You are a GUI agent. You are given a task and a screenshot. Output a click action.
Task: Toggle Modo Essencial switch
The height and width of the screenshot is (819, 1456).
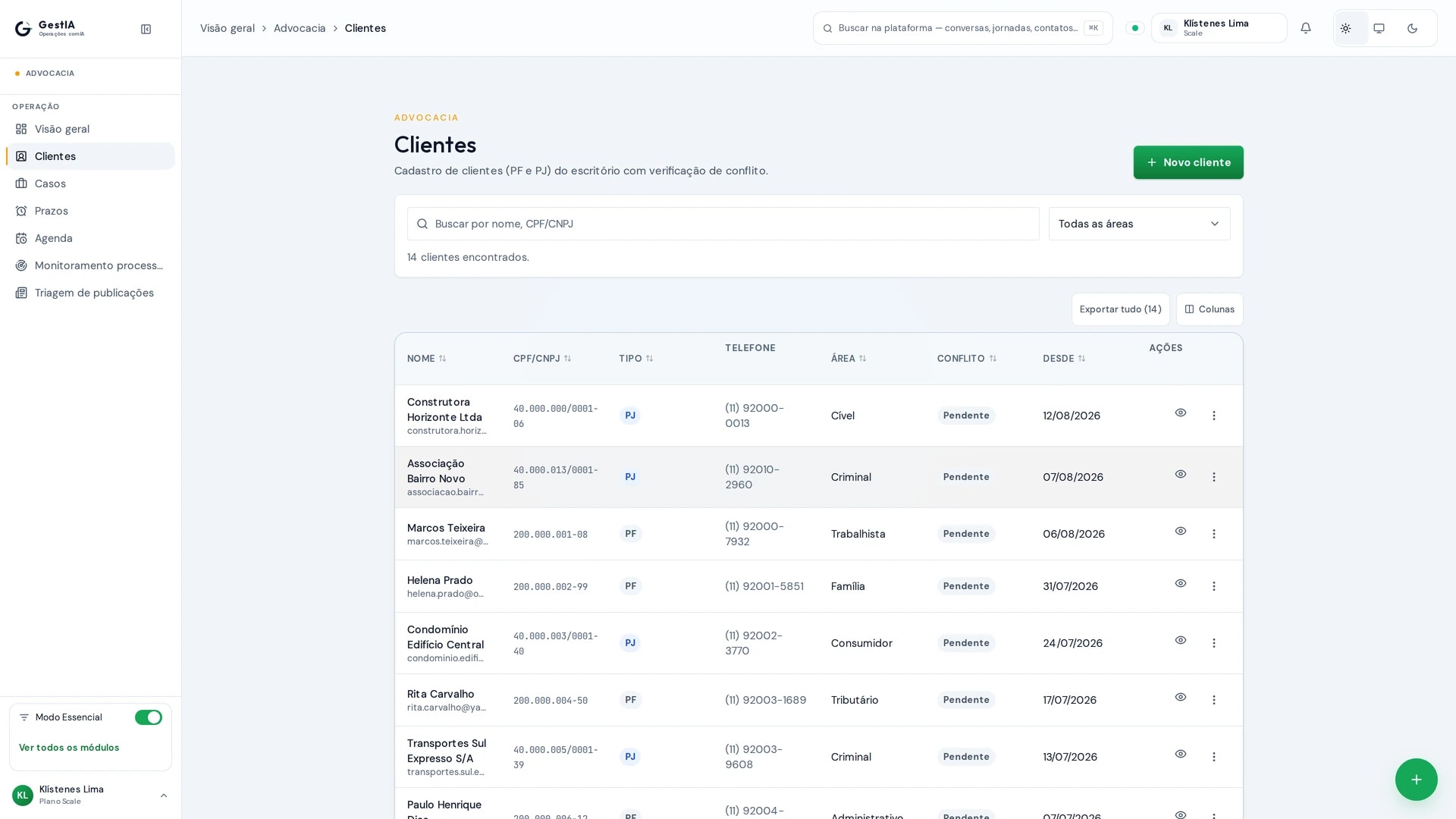pos(149,717)
